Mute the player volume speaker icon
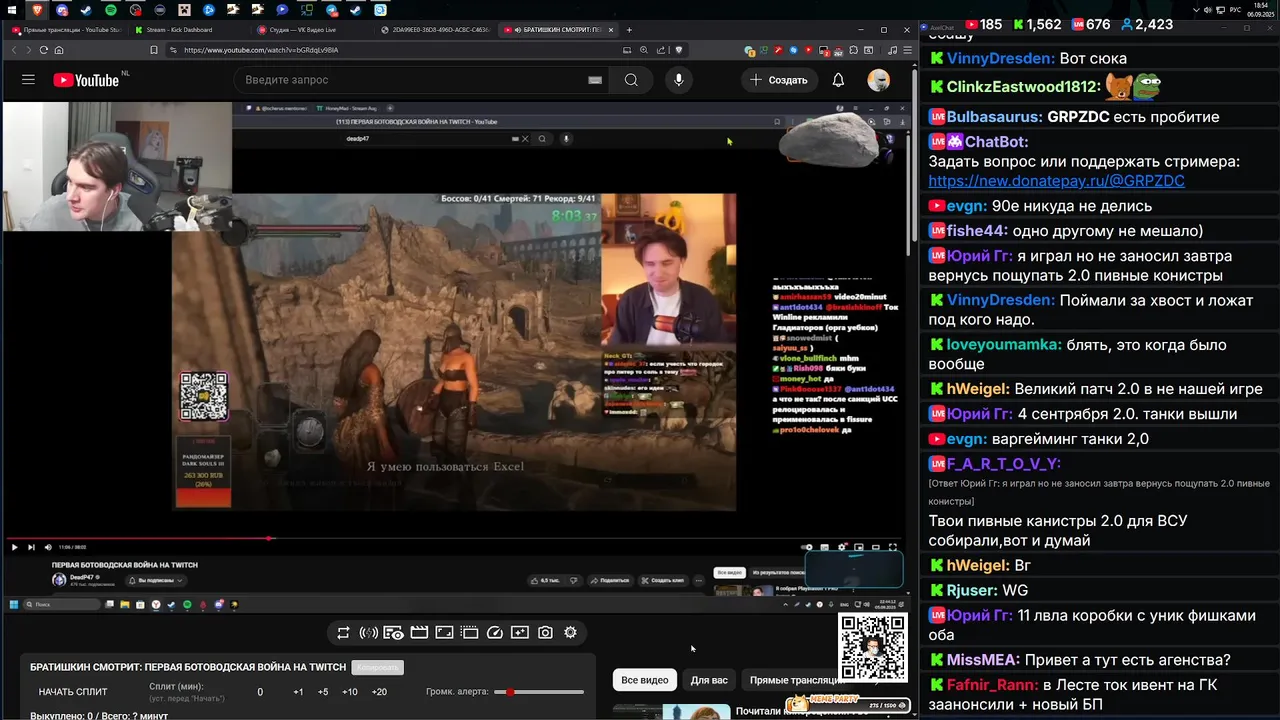 click(x=48, y=547)
